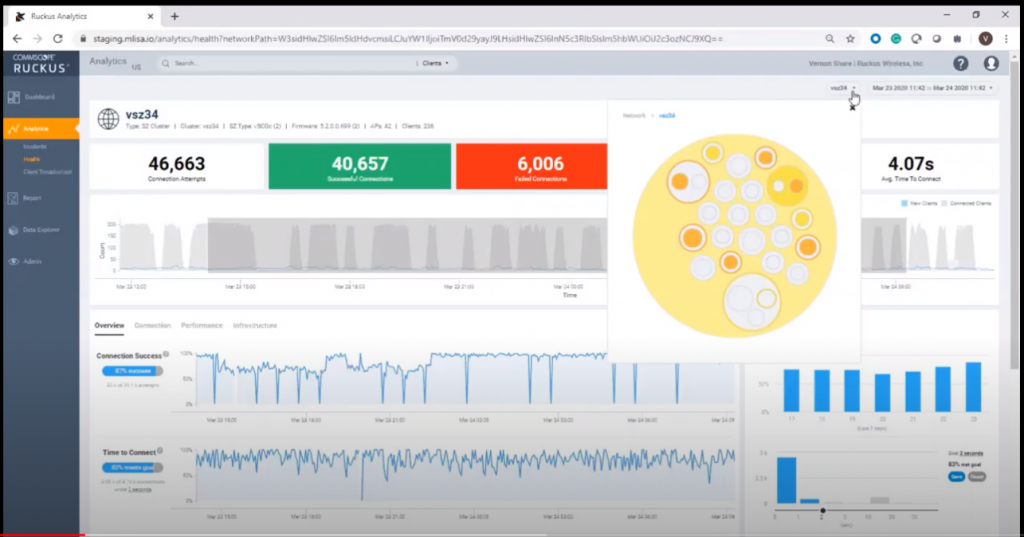Click the Time to Connect goal slider handle
Image resolution: width=1024 pixels, height=537 pixels.
(x=823, y=511)
